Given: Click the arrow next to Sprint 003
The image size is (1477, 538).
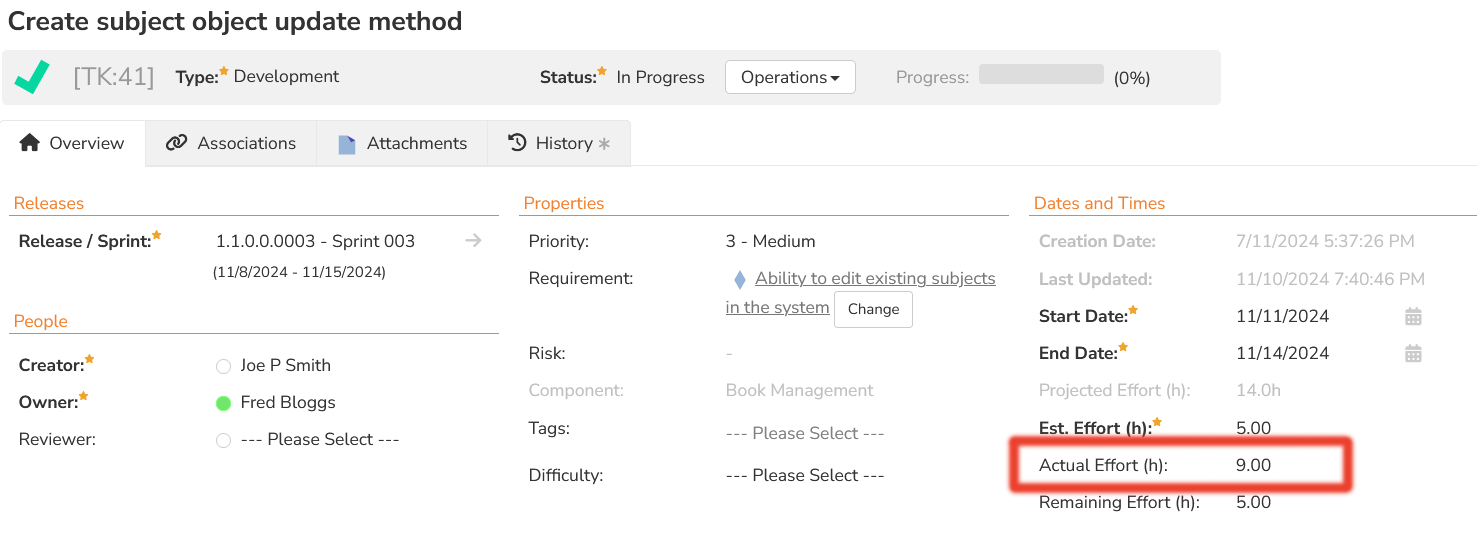Looking at the screenshot, I should 474,241.
